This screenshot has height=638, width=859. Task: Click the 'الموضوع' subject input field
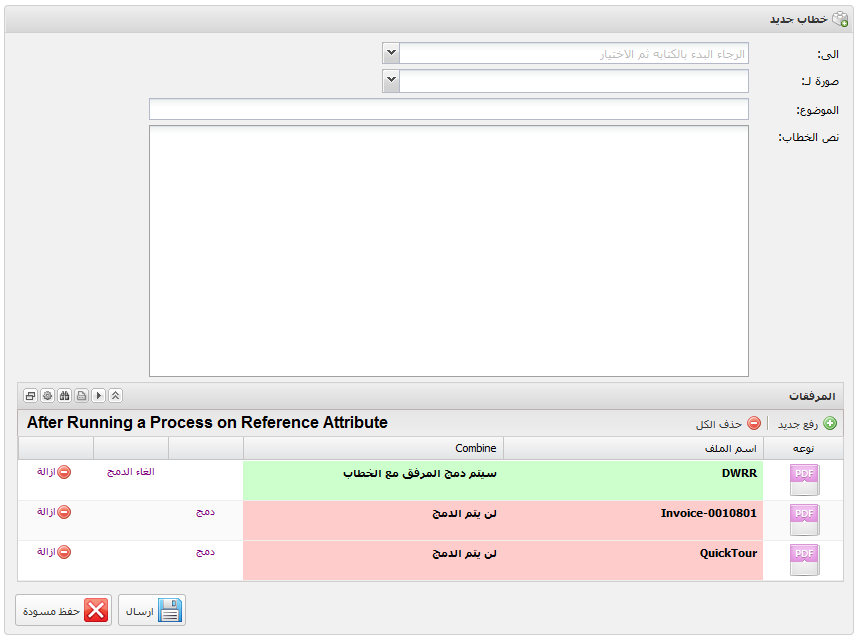pyautogui.click(x=449, y=109)
